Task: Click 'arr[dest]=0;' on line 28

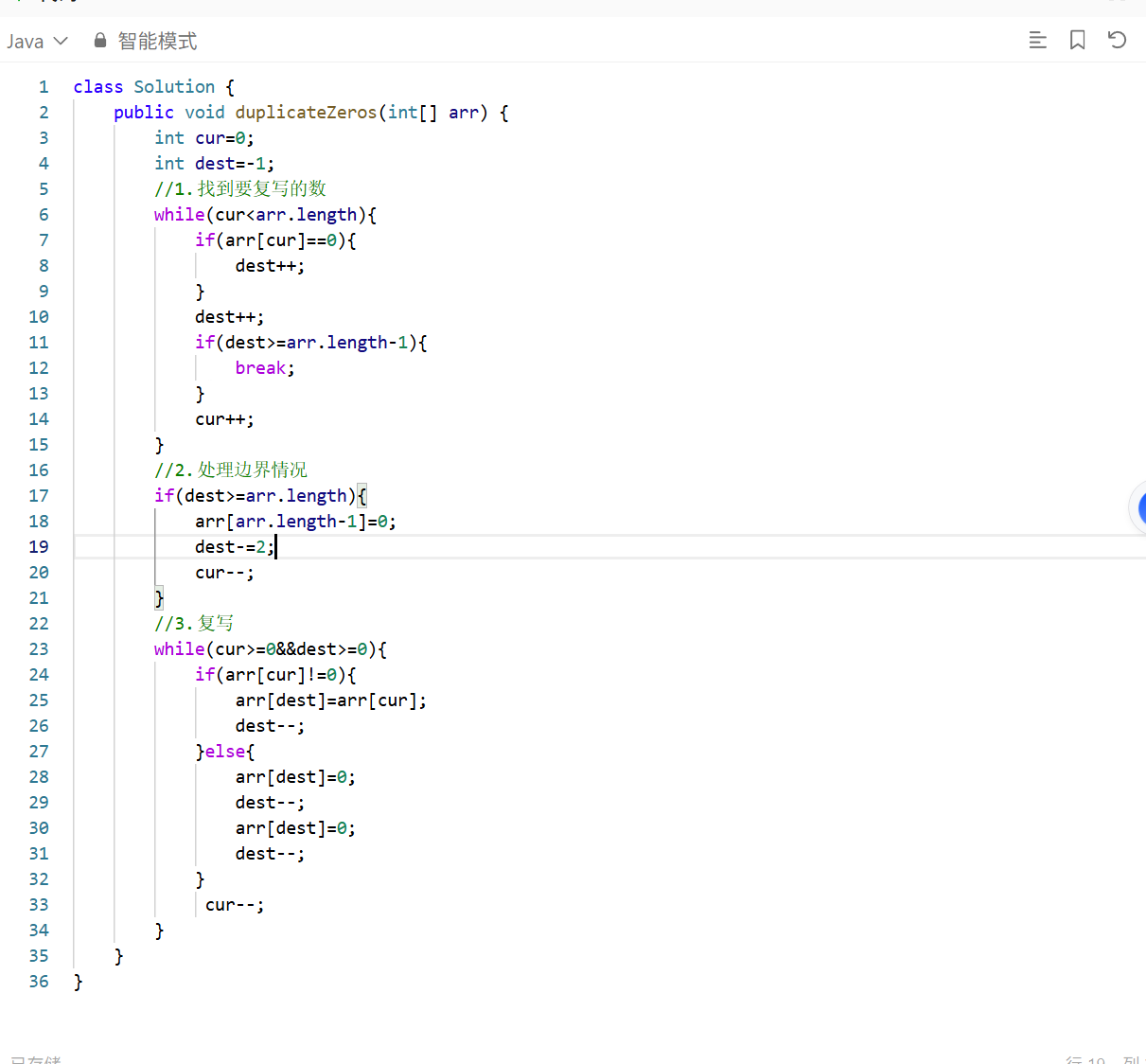Action: point(296,777)
